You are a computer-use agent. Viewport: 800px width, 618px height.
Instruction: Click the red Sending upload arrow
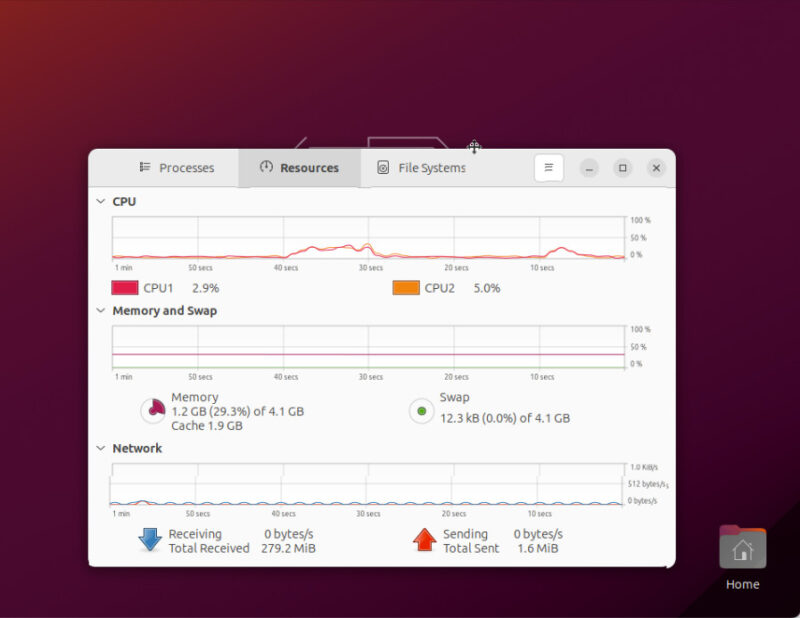coord(425,540)
